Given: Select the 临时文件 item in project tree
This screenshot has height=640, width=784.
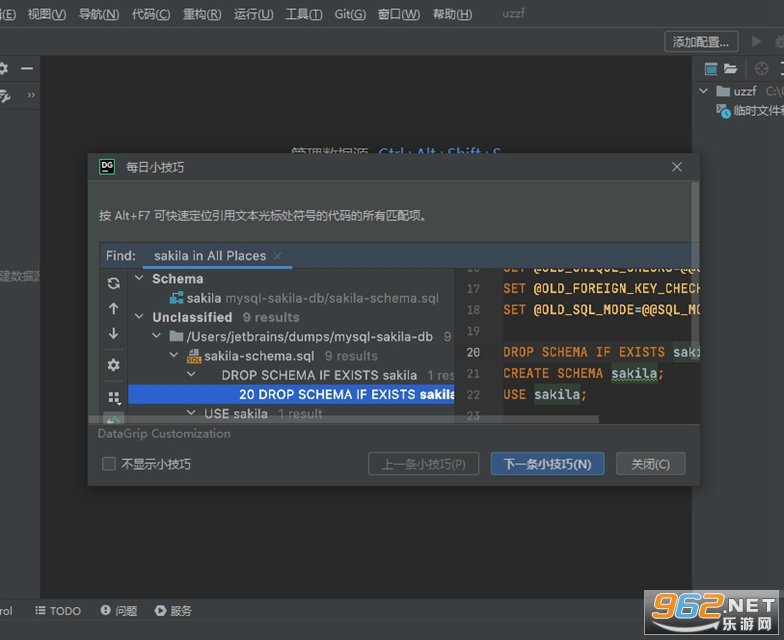Looking at the screenshot, I should click(x=750, y=110).
